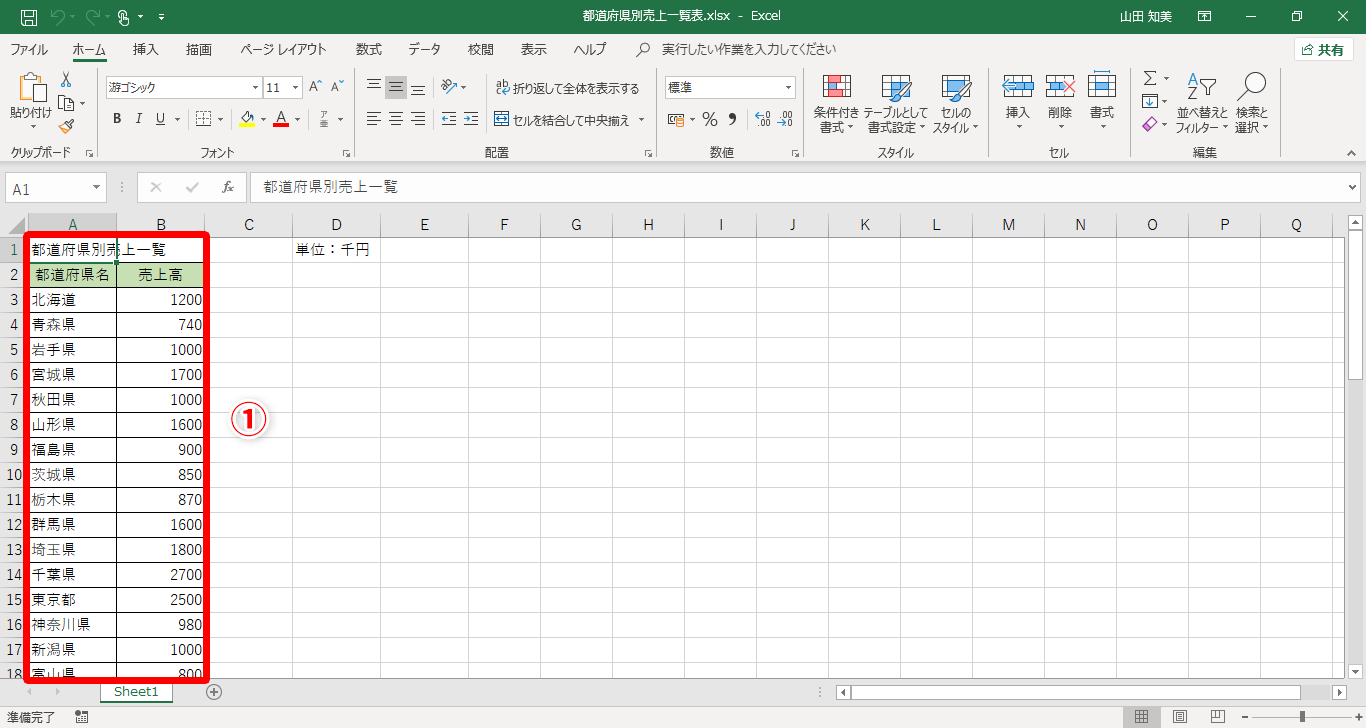
Task: Toggle align text left
Action: (374, 119)
